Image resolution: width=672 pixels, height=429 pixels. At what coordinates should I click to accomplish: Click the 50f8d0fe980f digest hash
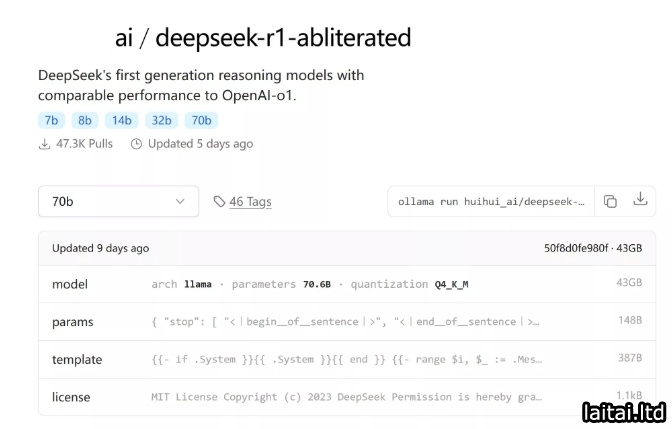pyautogui.click(x=575, y=248)
